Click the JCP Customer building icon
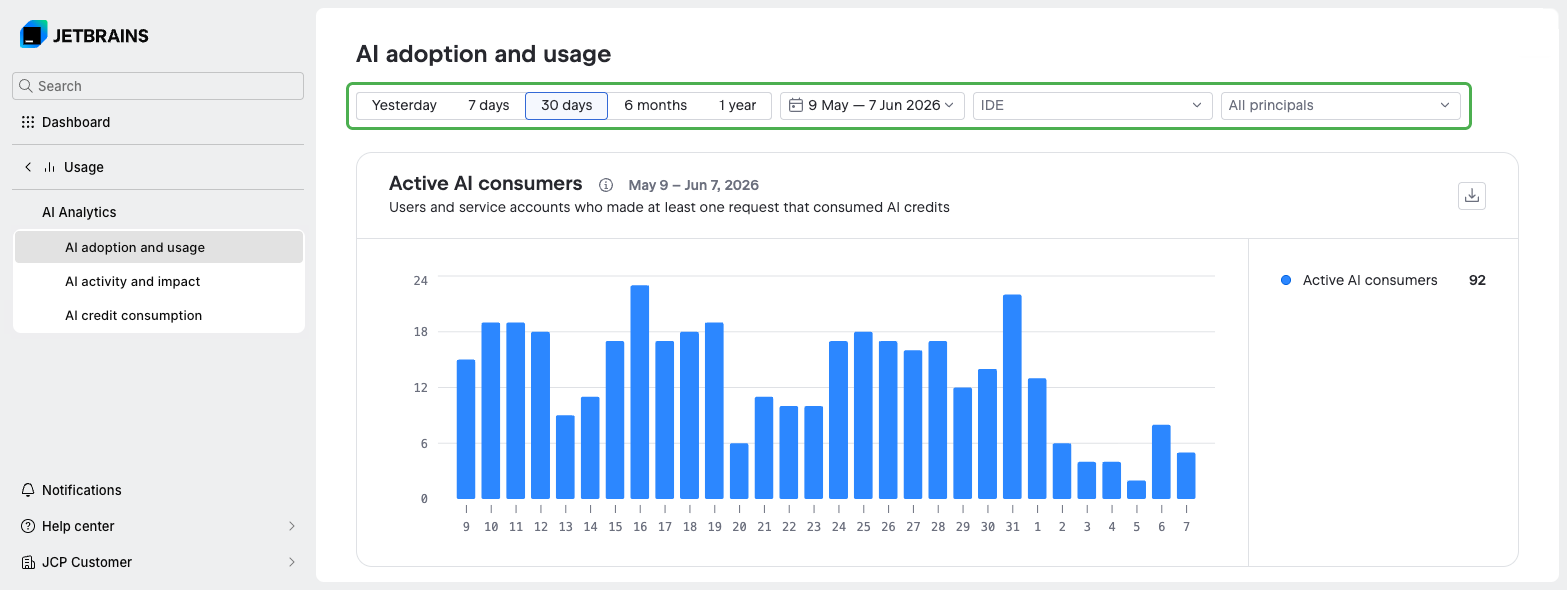This screenshot has width=1567, height=590. [28, 562]
